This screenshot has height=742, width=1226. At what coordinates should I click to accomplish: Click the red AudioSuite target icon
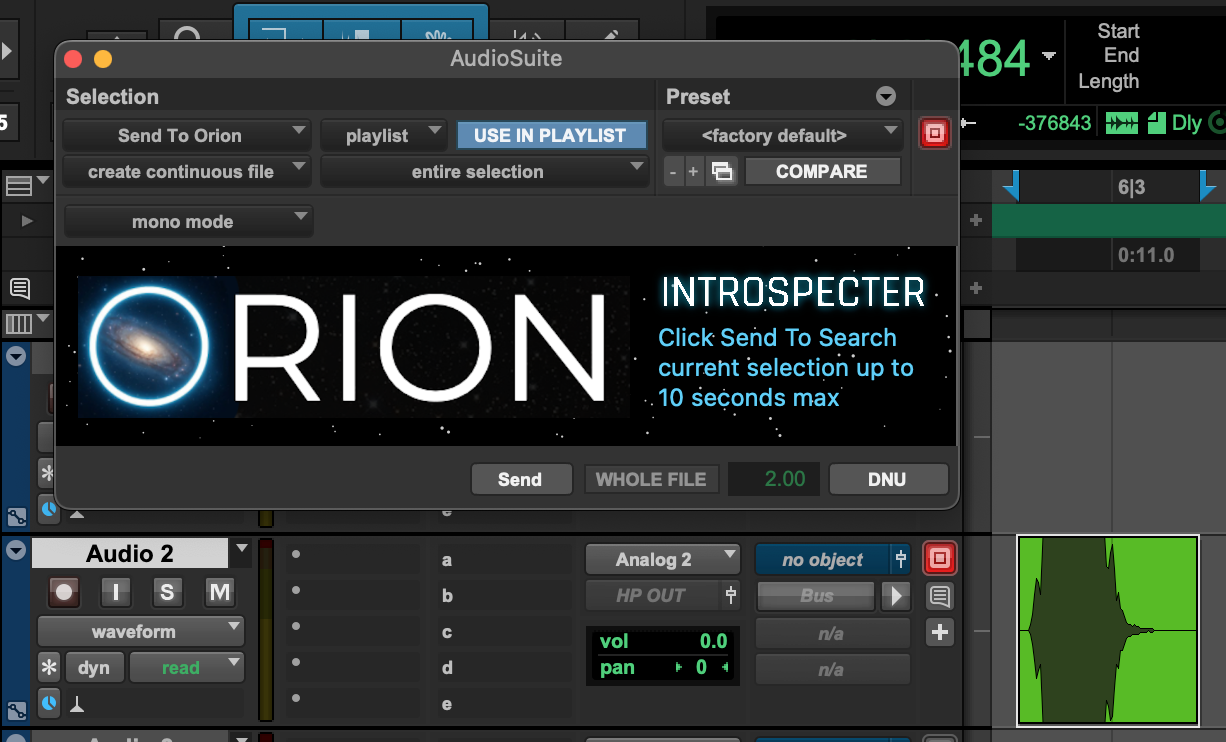tap(934, 132)
